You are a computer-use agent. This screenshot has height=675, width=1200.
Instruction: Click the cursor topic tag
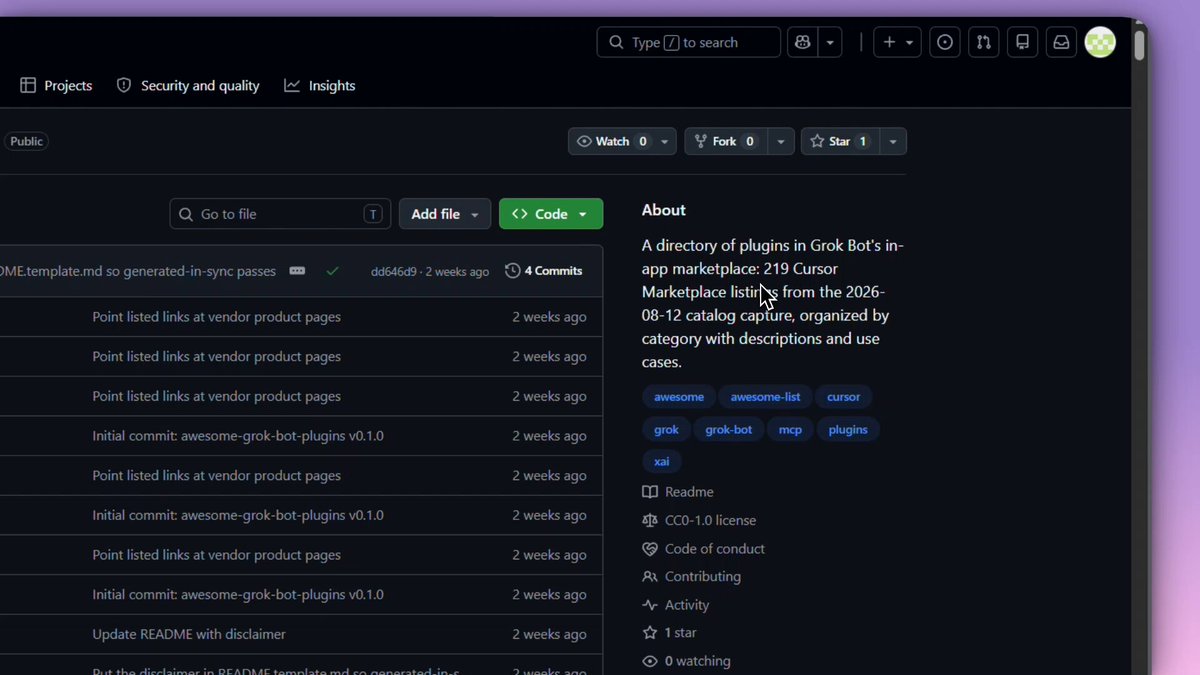coord(843,397)
